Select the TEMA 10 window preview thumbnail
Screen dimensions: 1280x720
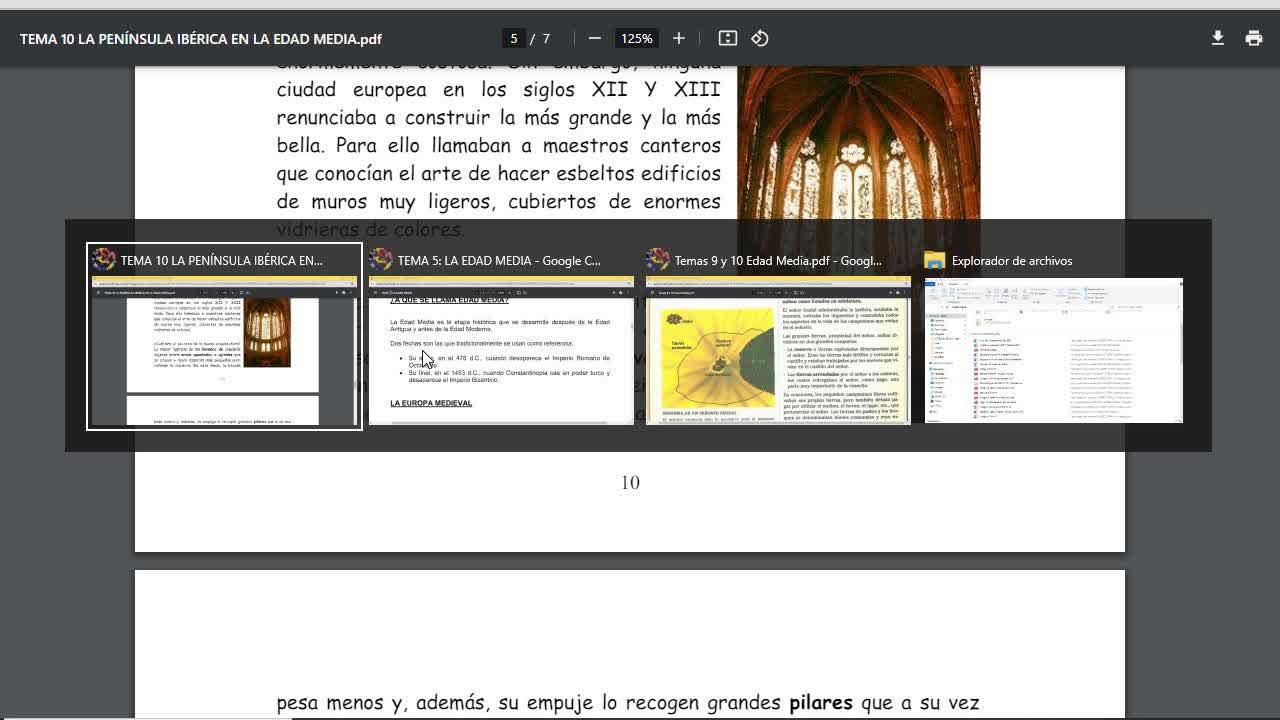[224, 350]
